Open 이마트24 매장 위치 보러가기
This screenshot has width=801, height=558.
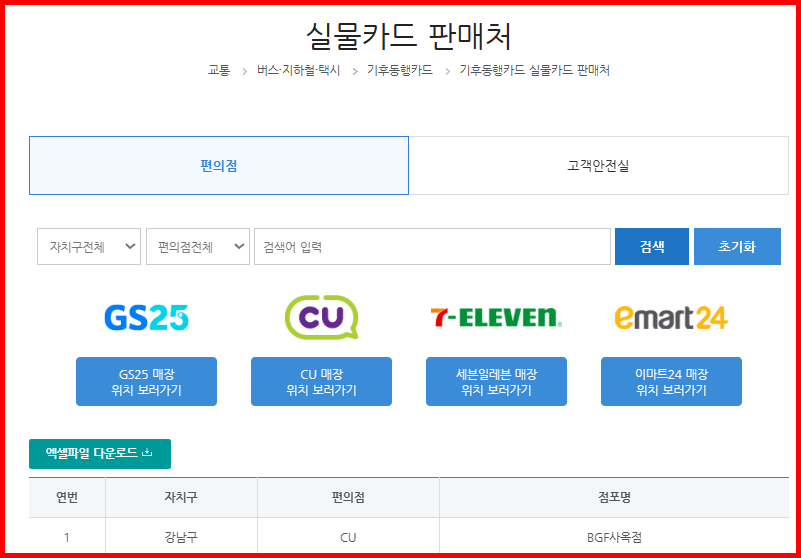point(671,382)
